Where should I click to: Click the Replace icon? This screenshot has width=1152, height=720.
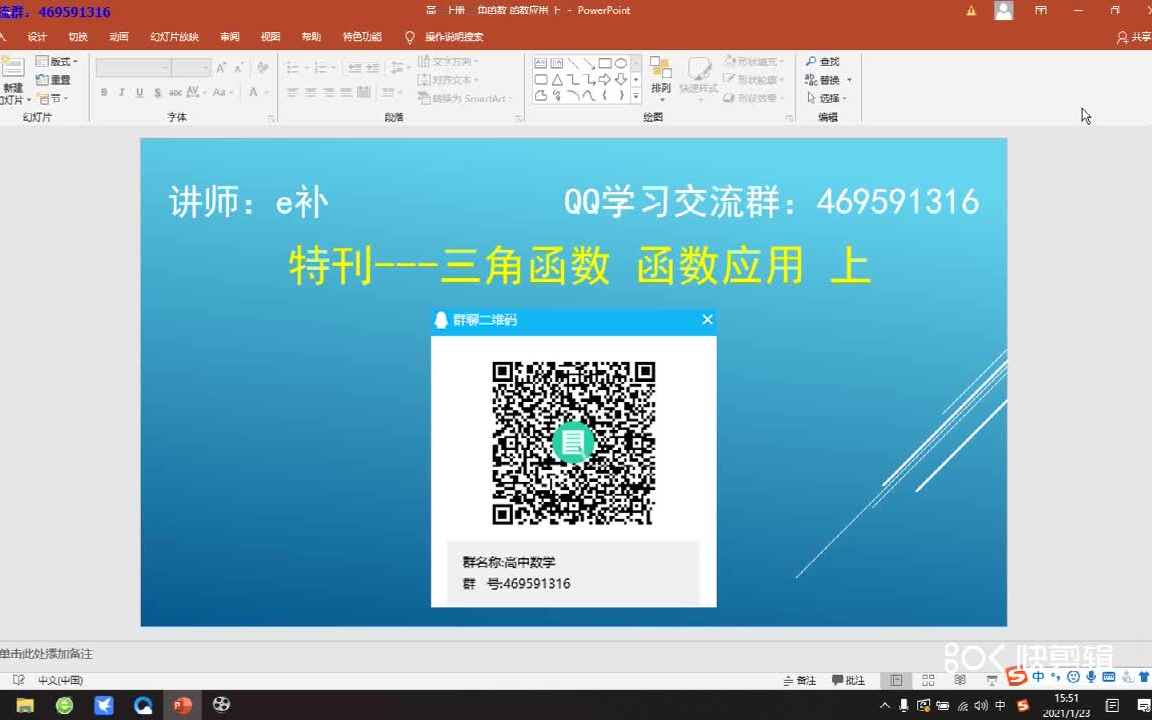pos(826,80)
